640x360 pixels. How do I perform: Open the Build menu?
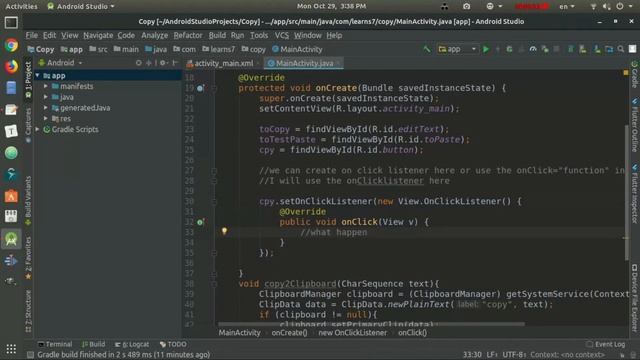tap(217, 36)
